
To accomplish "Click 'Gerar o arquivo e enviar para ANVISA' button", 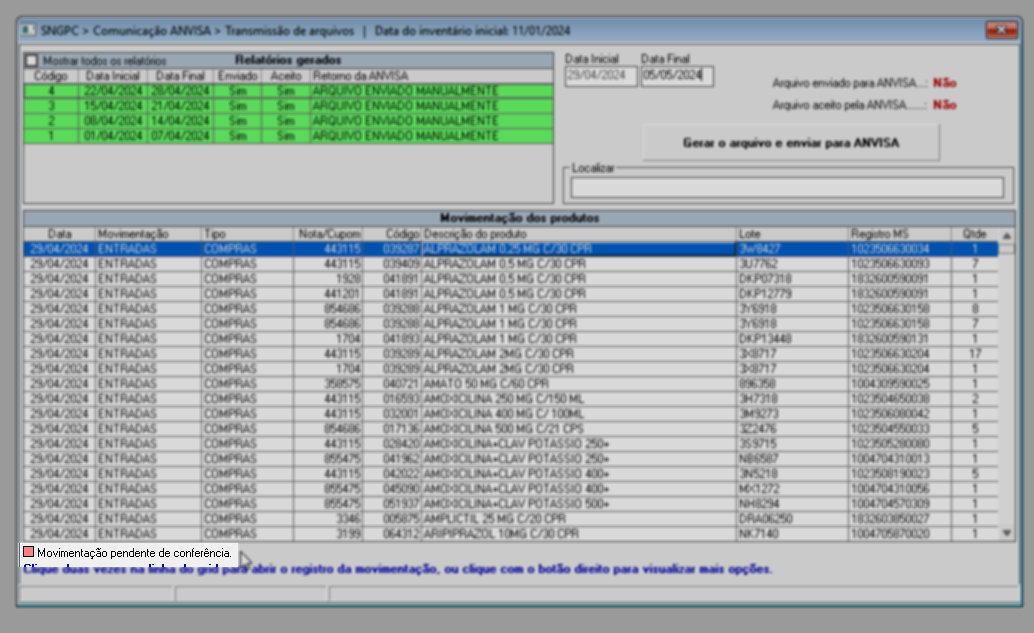I will coord(791,142).
